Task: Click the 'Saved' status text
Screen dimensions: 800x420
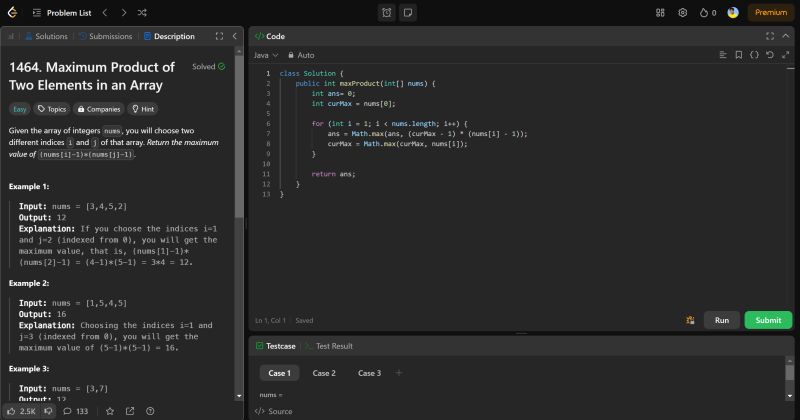Action: (x=304, y=320)
